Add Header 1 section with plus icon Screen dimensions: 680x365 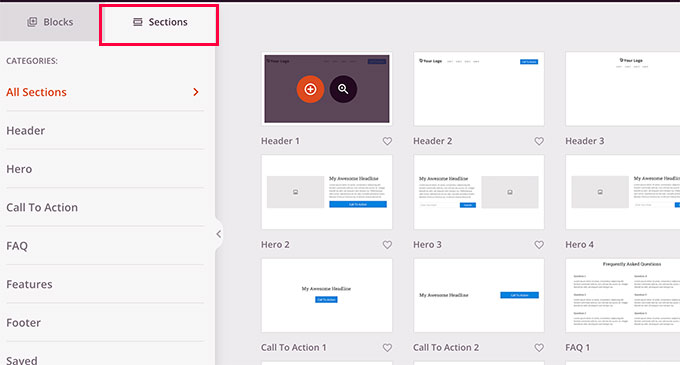(310, 89)
